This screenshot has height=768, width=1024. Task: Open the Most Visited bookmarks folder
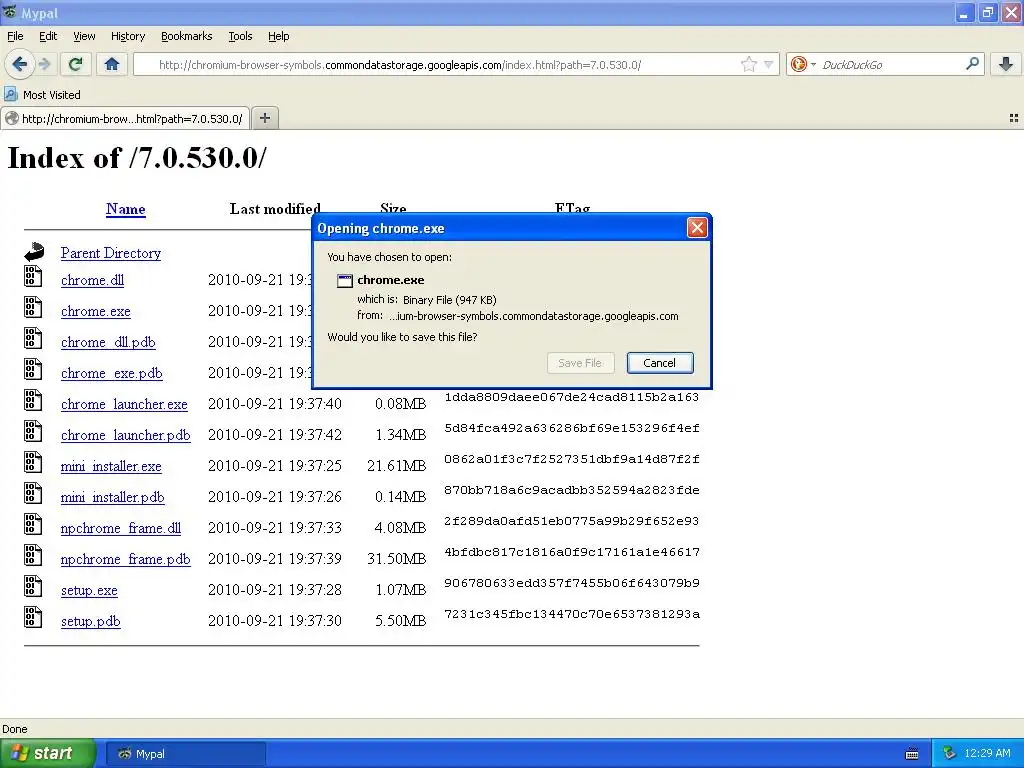click(x=42, y=95)
